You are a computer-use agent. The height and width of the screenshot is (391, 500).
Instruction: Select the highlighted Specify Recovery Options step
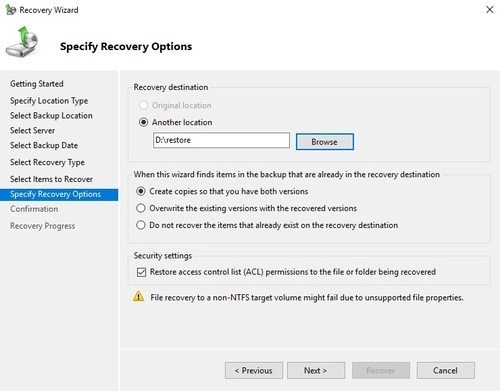pos(59,194)
